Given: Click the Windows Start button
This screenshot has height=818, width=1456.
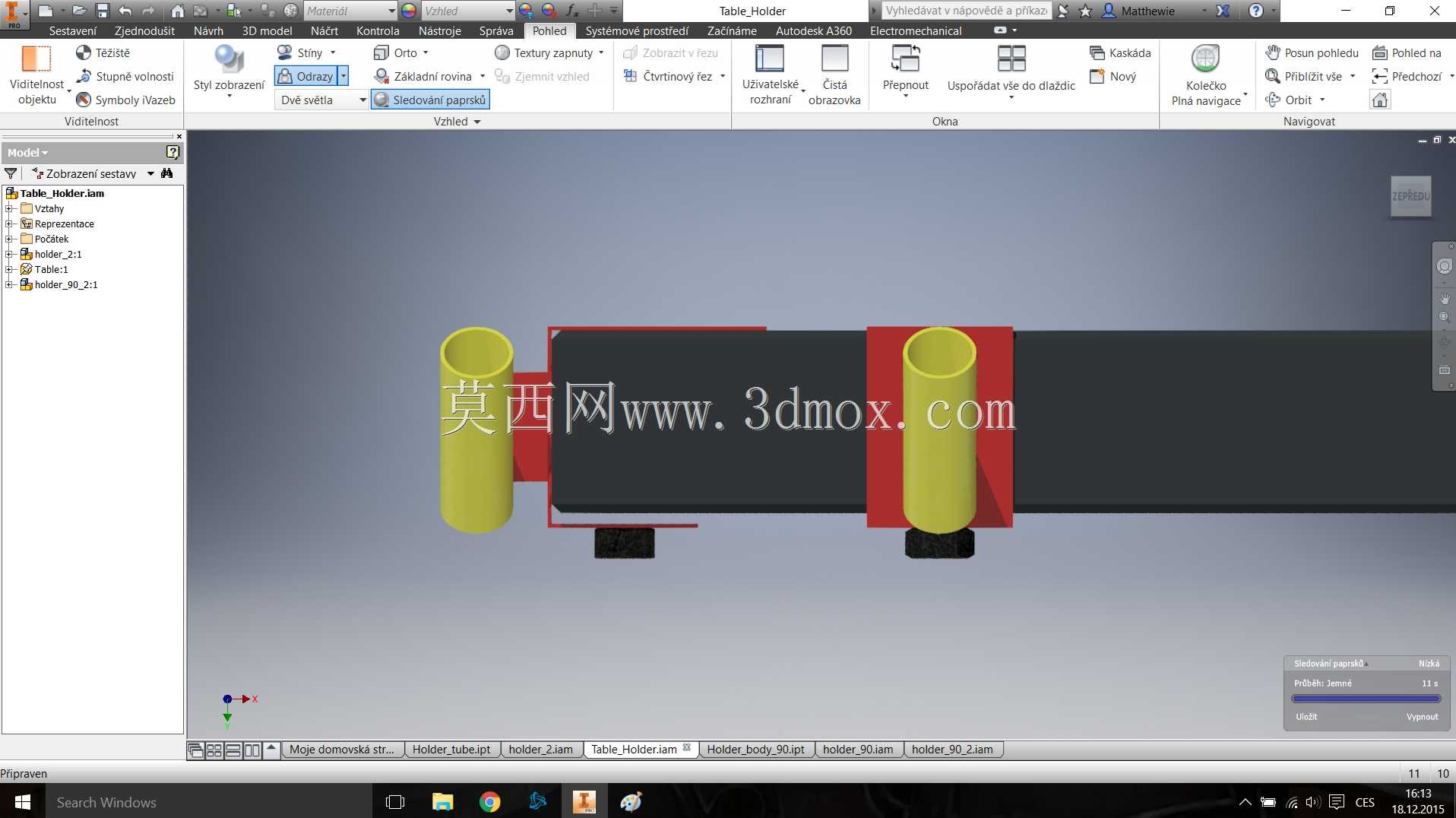Looking at the screenshot, I should (23, 801).
